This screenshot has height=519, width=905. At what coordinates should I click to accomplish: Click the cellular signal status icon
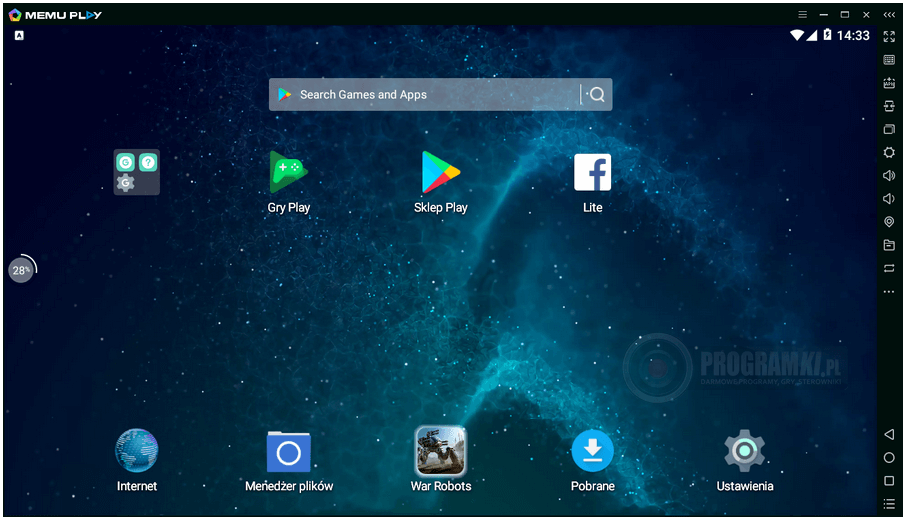pyautogui.click(x=811, y=36)
